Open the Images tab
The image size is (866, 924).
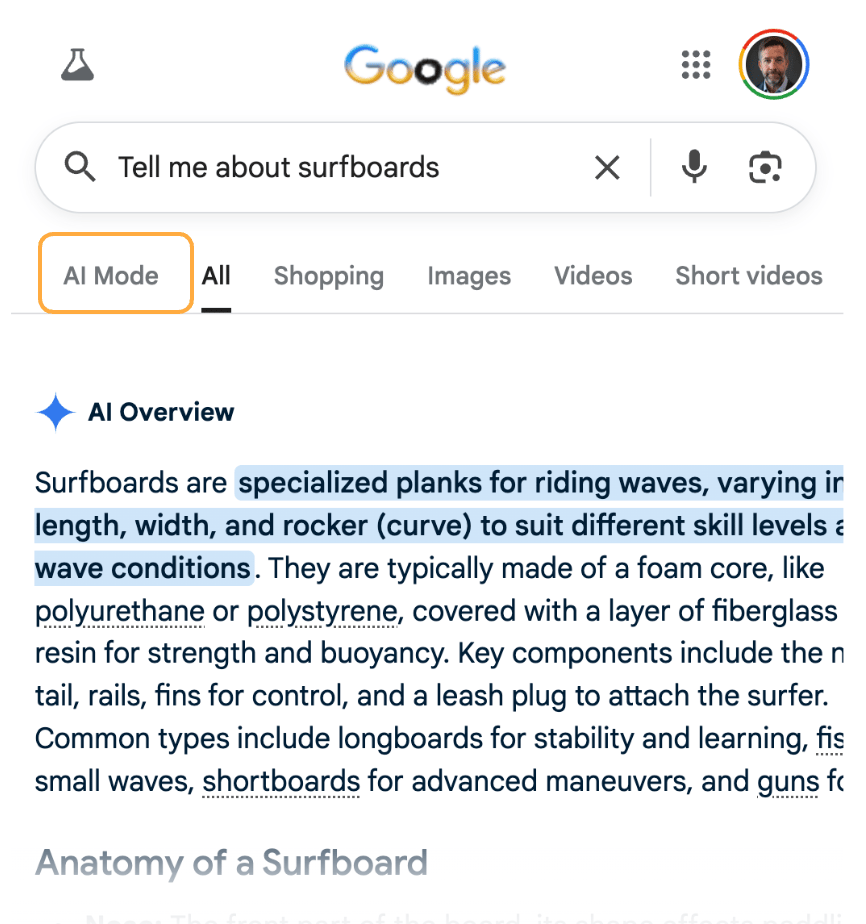pyautogui.click(x=469, y=276)
